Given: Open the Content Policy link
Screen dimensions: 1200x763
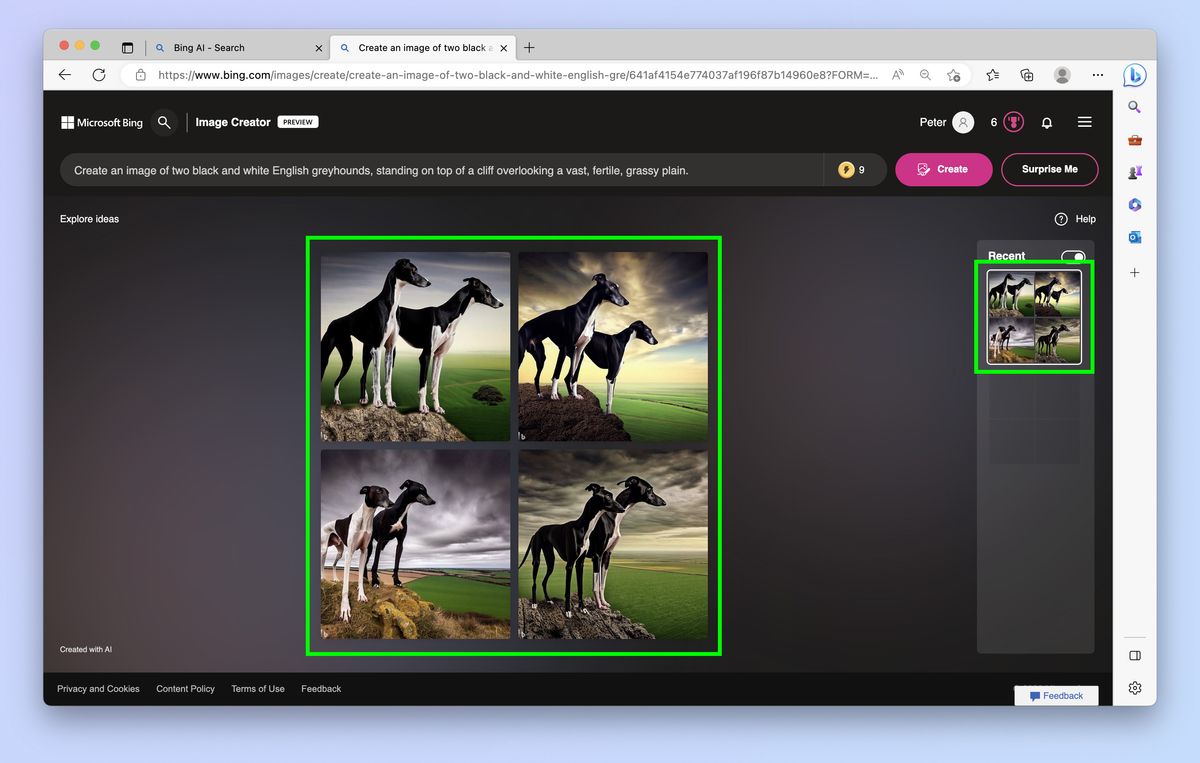Looking at the screenshot, I should [x=185, y=688].
